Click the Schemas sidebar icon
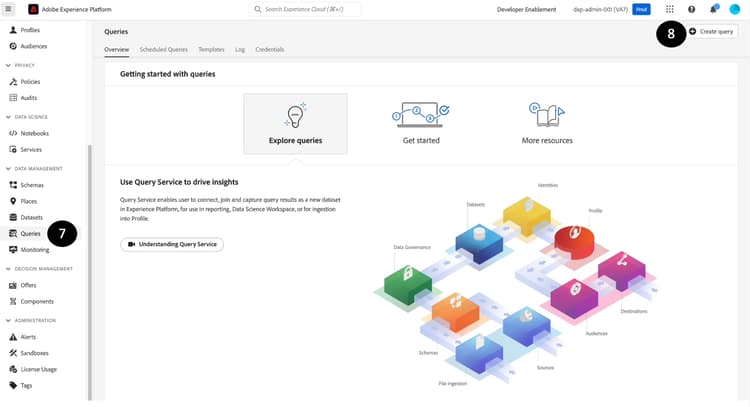The image size is (750, 407). click(13, 185)
